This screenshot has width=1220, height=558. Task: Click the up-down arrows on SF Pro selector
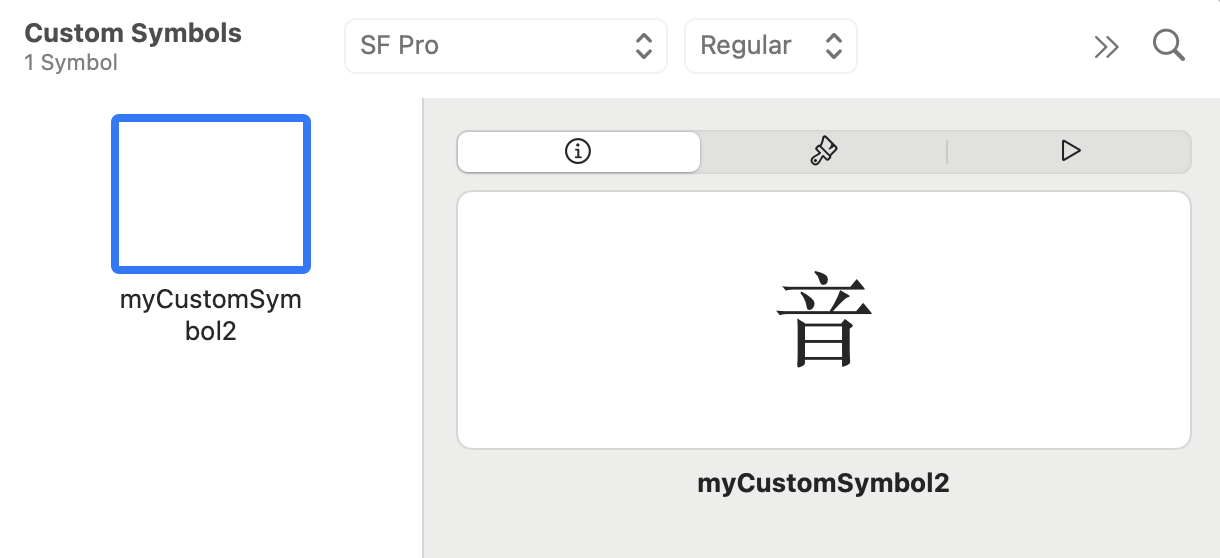coord(644,46)
